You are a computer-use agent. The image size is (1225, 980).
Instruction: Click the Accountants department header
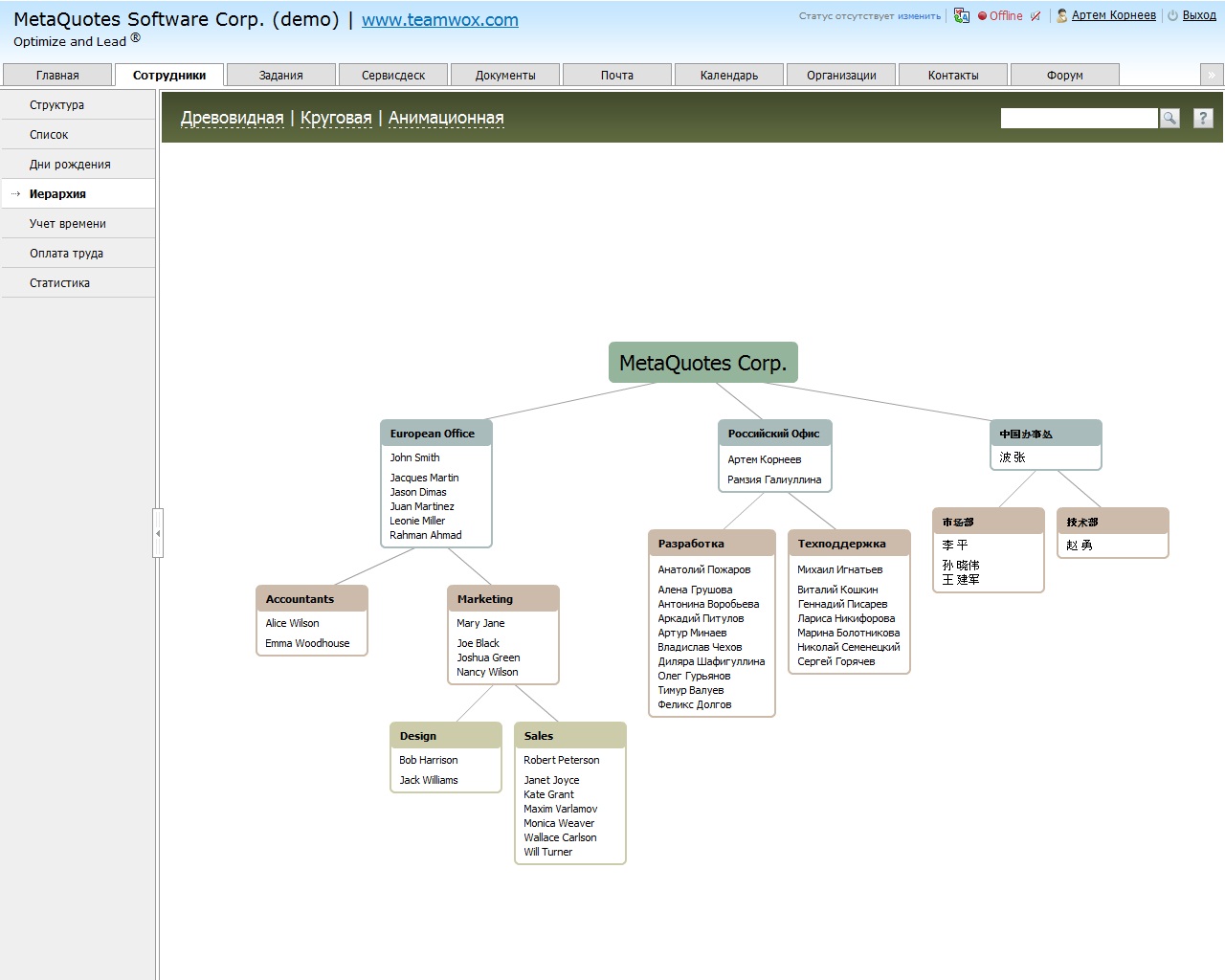[x=312, y=599]
